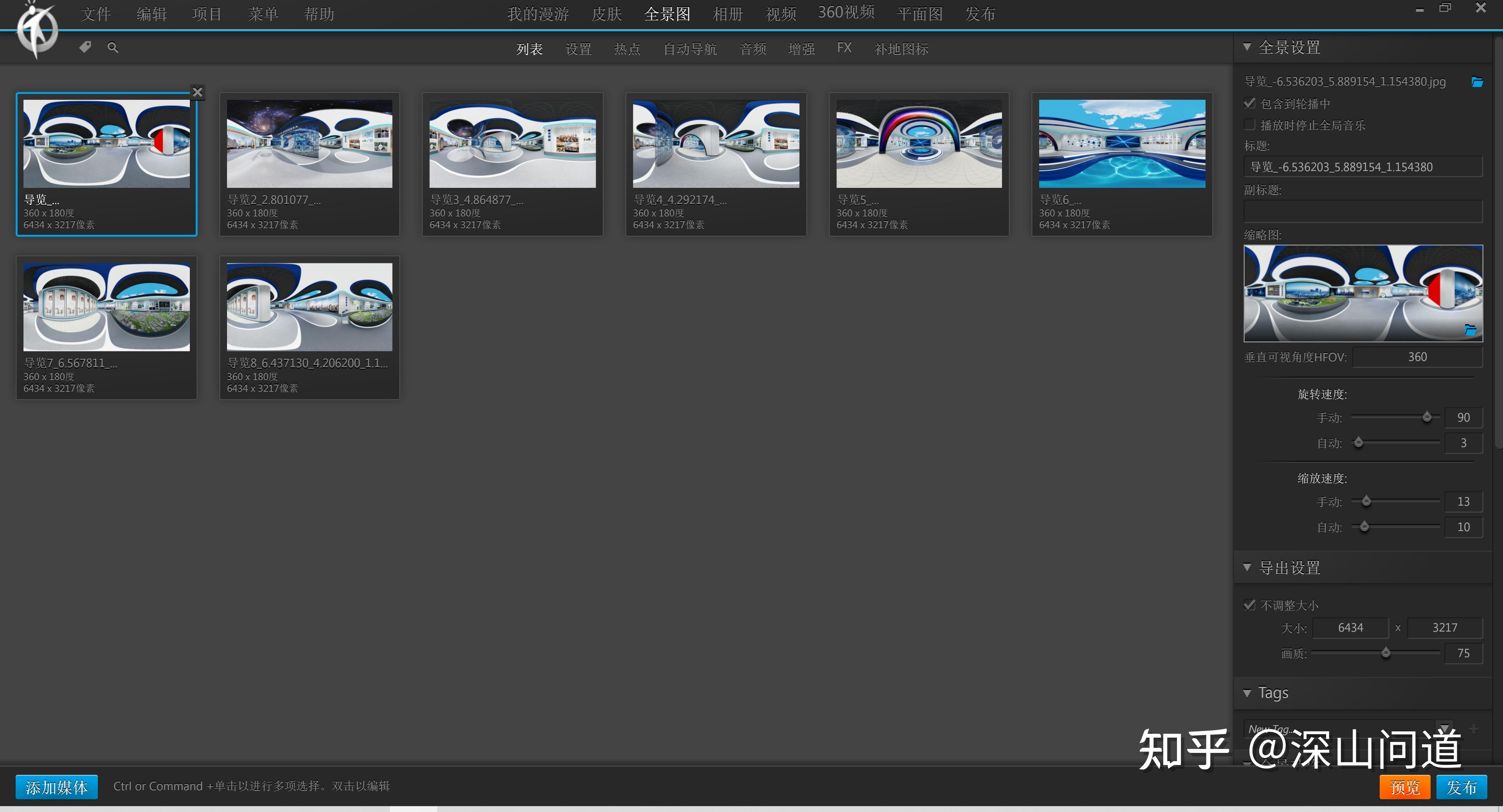The image size is (1503, 812).
Task: Click the tag icon in toolbar
Action: point(85,47)
